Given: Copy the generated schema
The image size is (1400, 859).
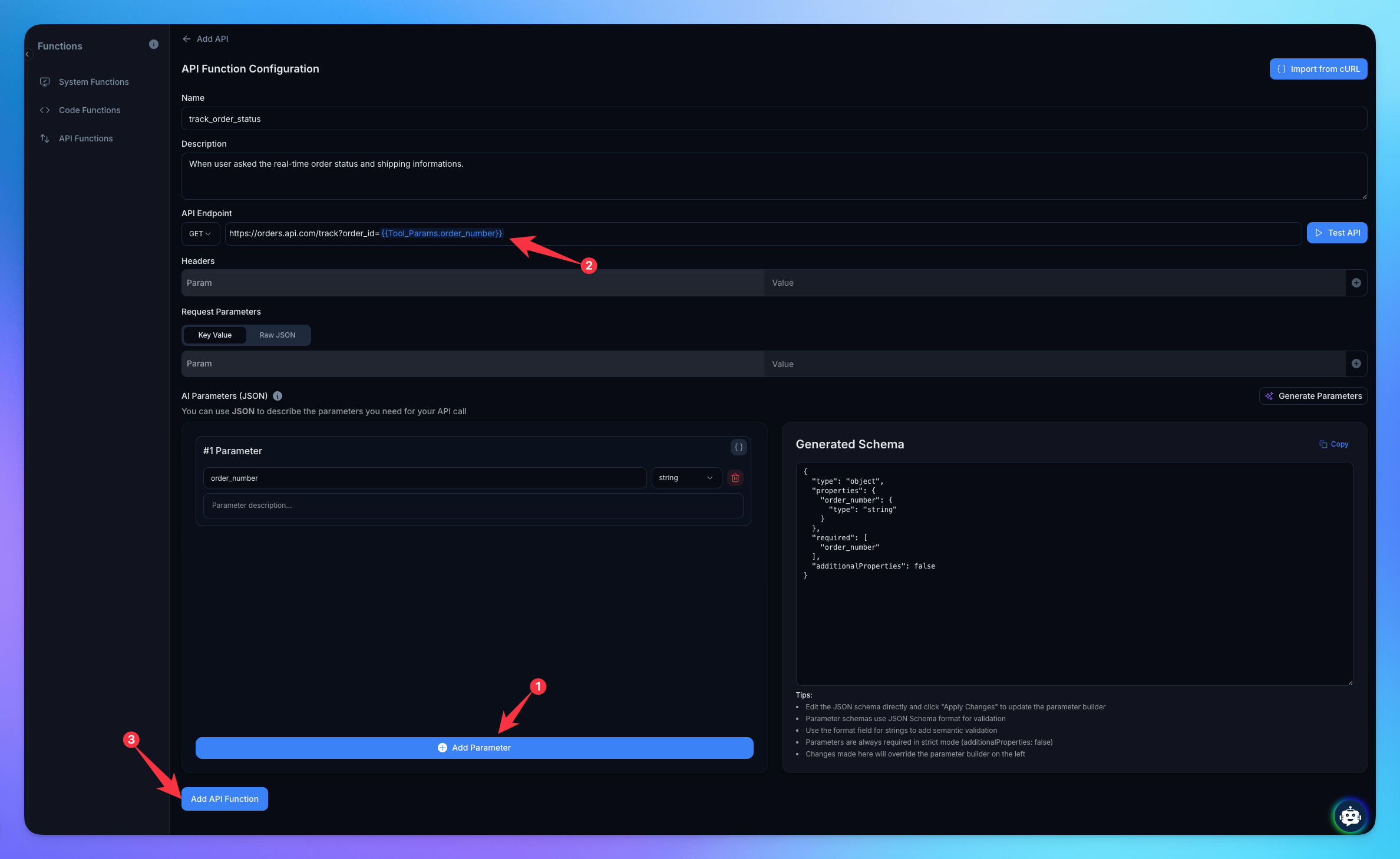Looking at the screenshot, I should (x=1334, y=444).
